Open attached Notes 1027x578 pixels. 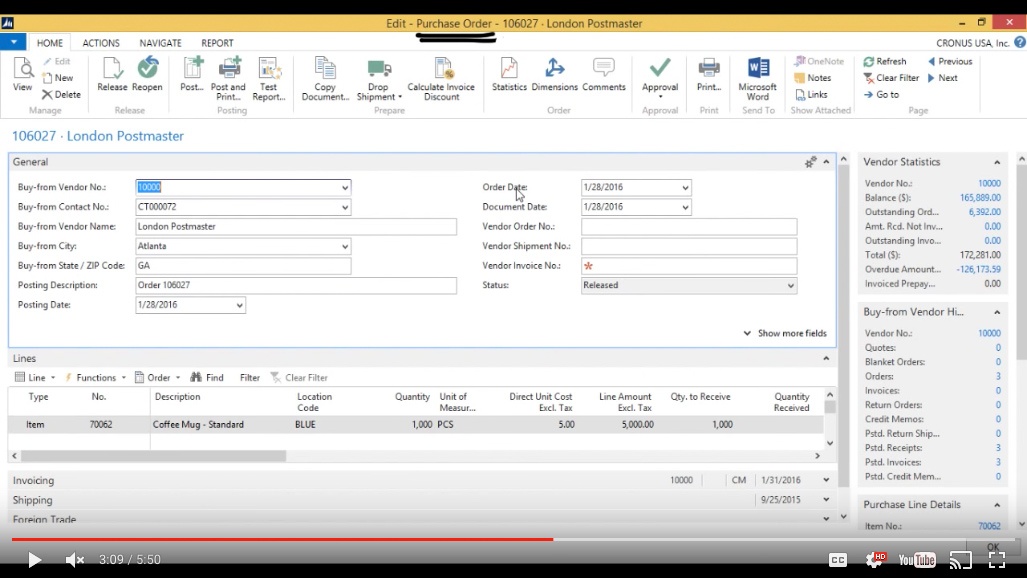pyautogui.click(x=813, y=77)
